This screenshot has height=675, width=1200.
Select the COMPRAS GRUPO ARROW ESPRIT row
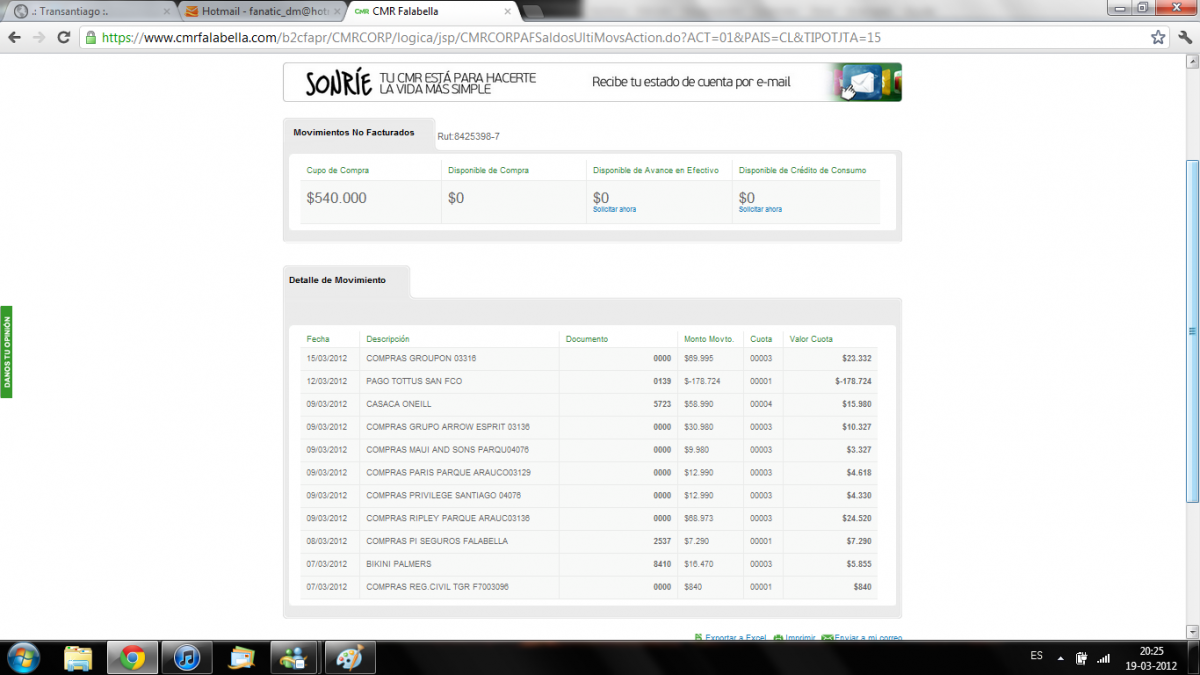pyautogui.click(x=589, y=428)
